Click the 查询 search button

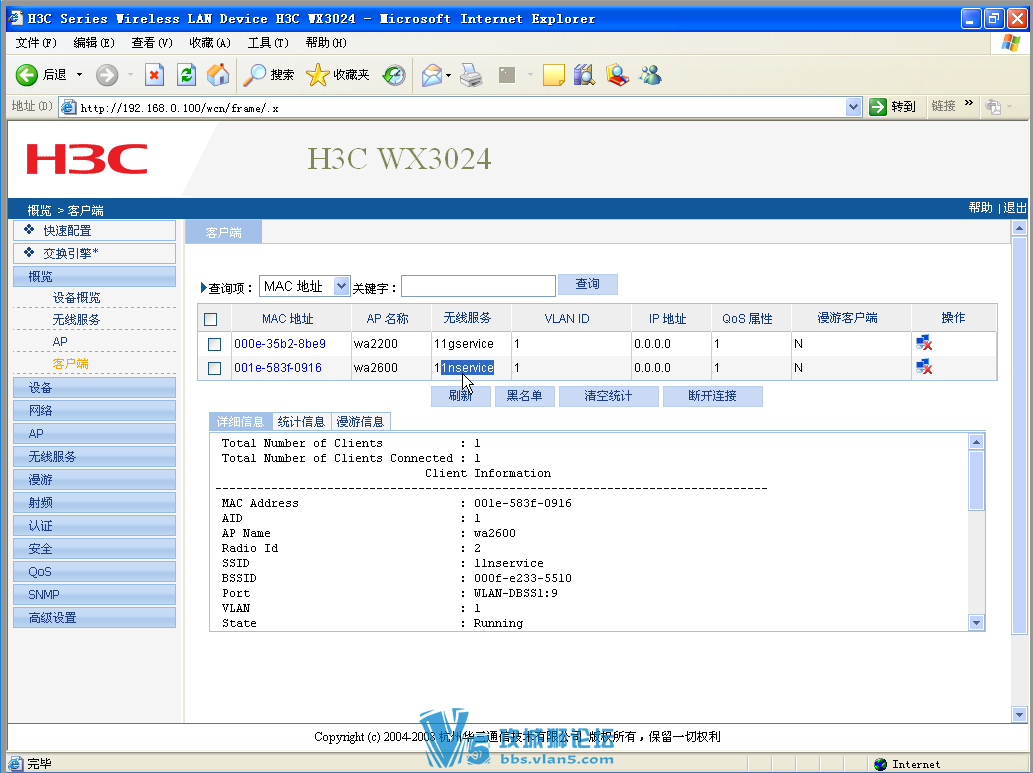(x=588, y=284)
